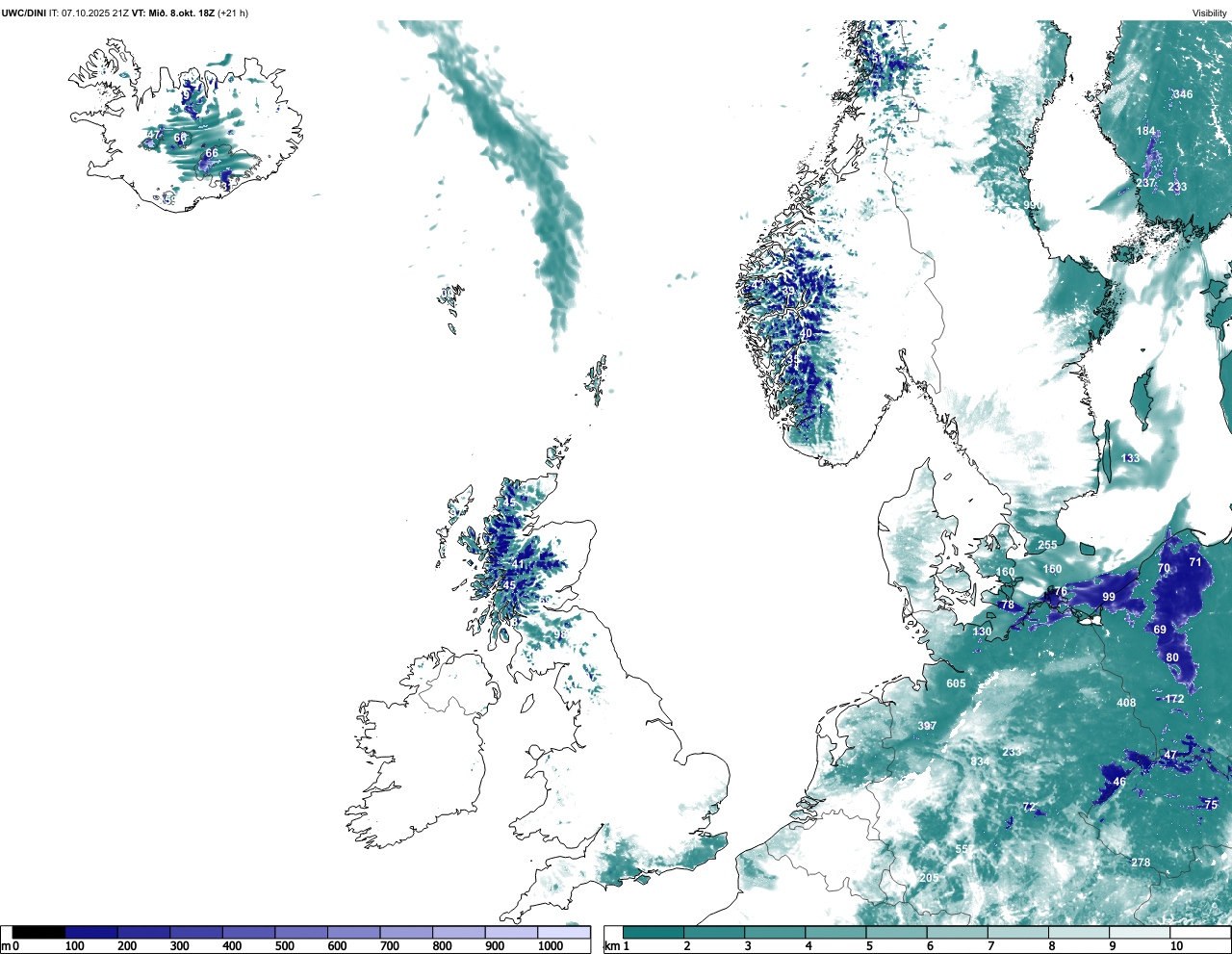1232x954 pixels.
Task: Click the '99' visibility value on map
Action: point(1109,597)
